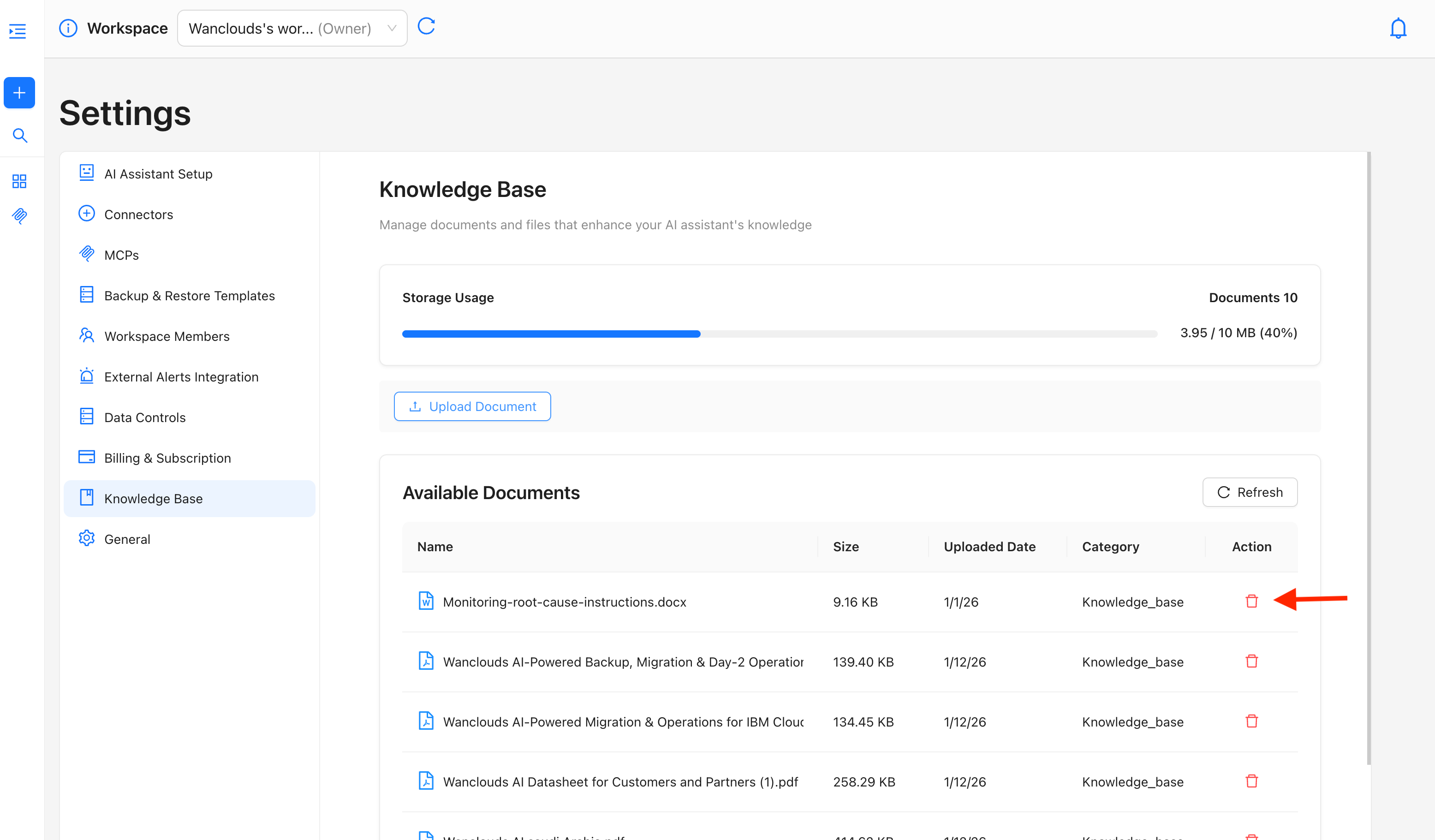Delete Monitoring-root-cause-instructions.docx with trash icon
1435x840 pixels.
pyautogui.click(x=1251, y=602)
